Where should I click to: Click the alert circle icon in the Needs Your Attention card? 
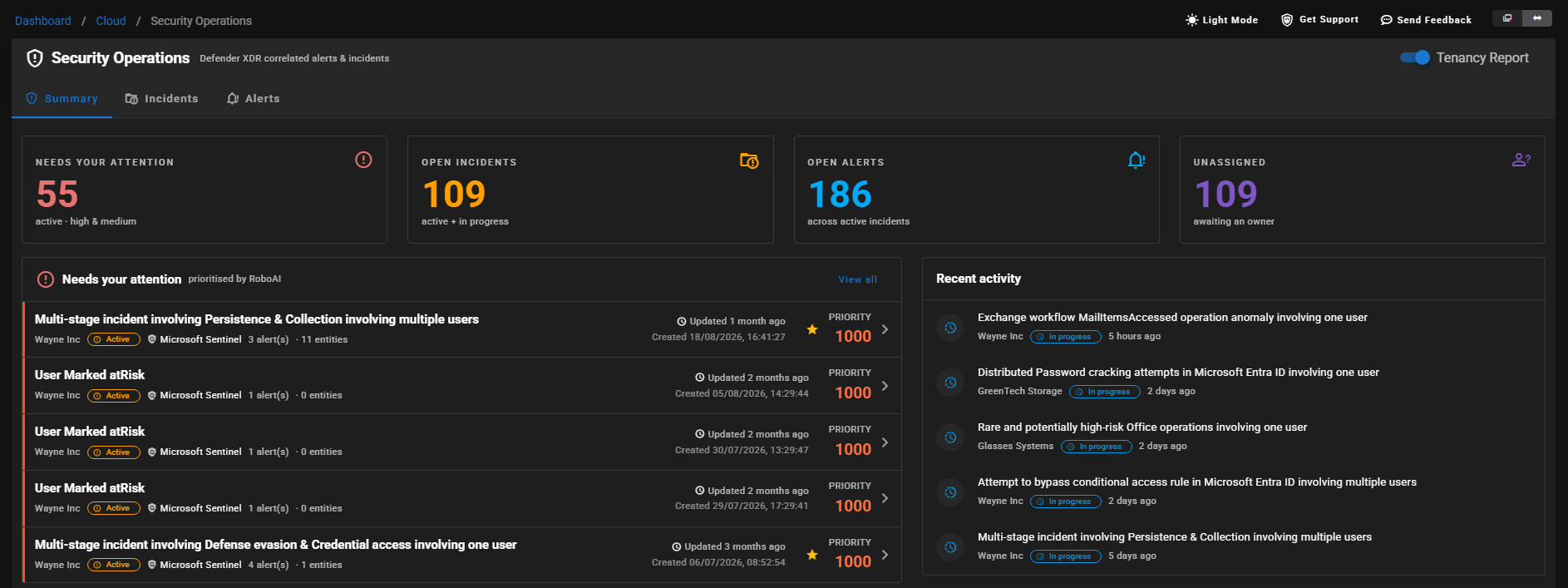363,160
